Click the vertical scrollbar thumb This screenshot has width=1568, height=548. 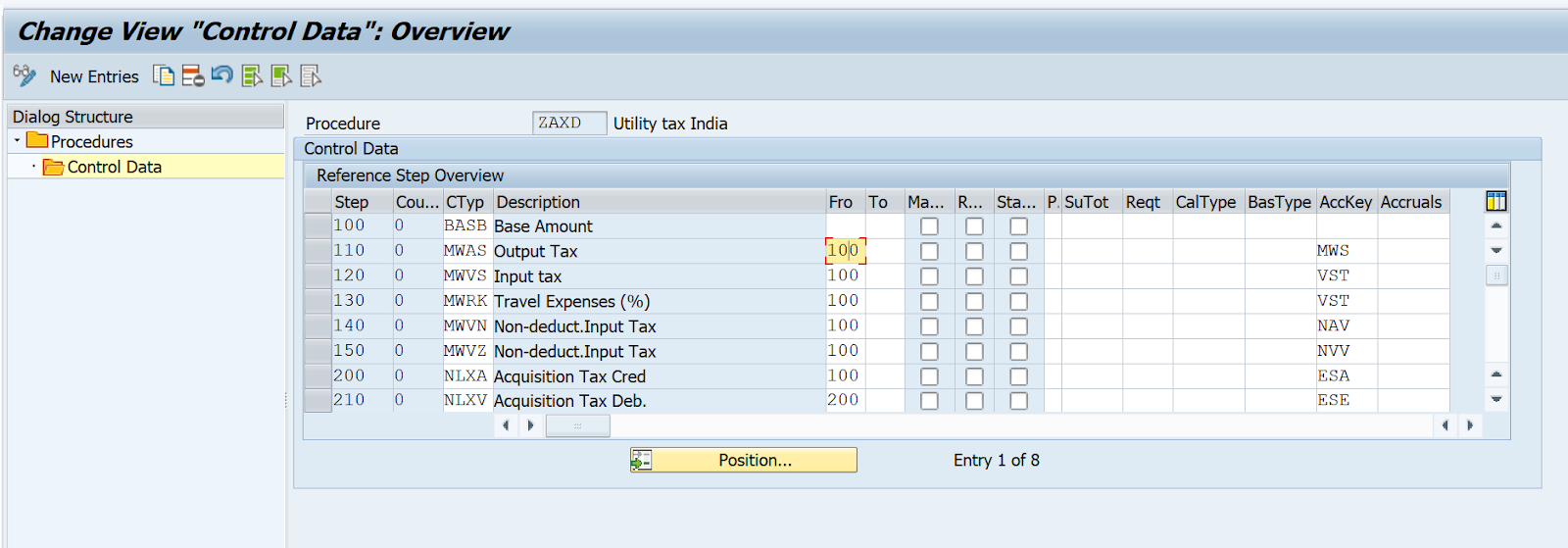tap(1496, 275)
